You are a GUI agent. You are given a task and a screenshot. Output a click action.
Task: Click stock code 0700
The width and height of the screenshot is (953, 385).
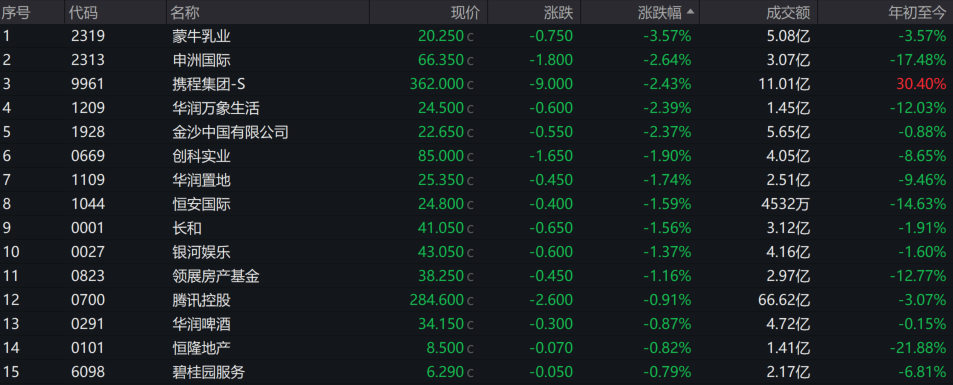(87, 300)
